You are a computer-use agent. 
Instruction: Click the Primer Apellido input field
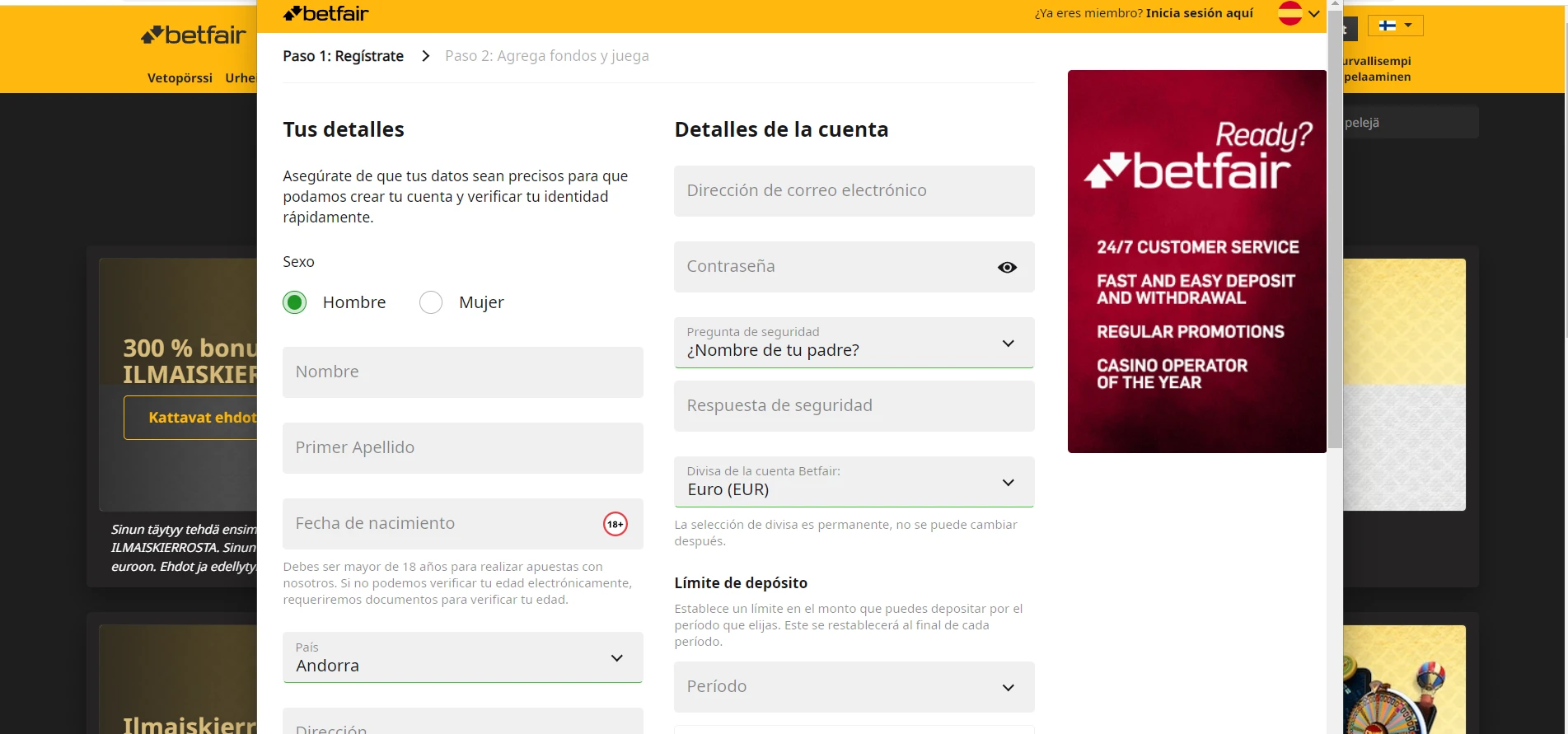[462, 448]
